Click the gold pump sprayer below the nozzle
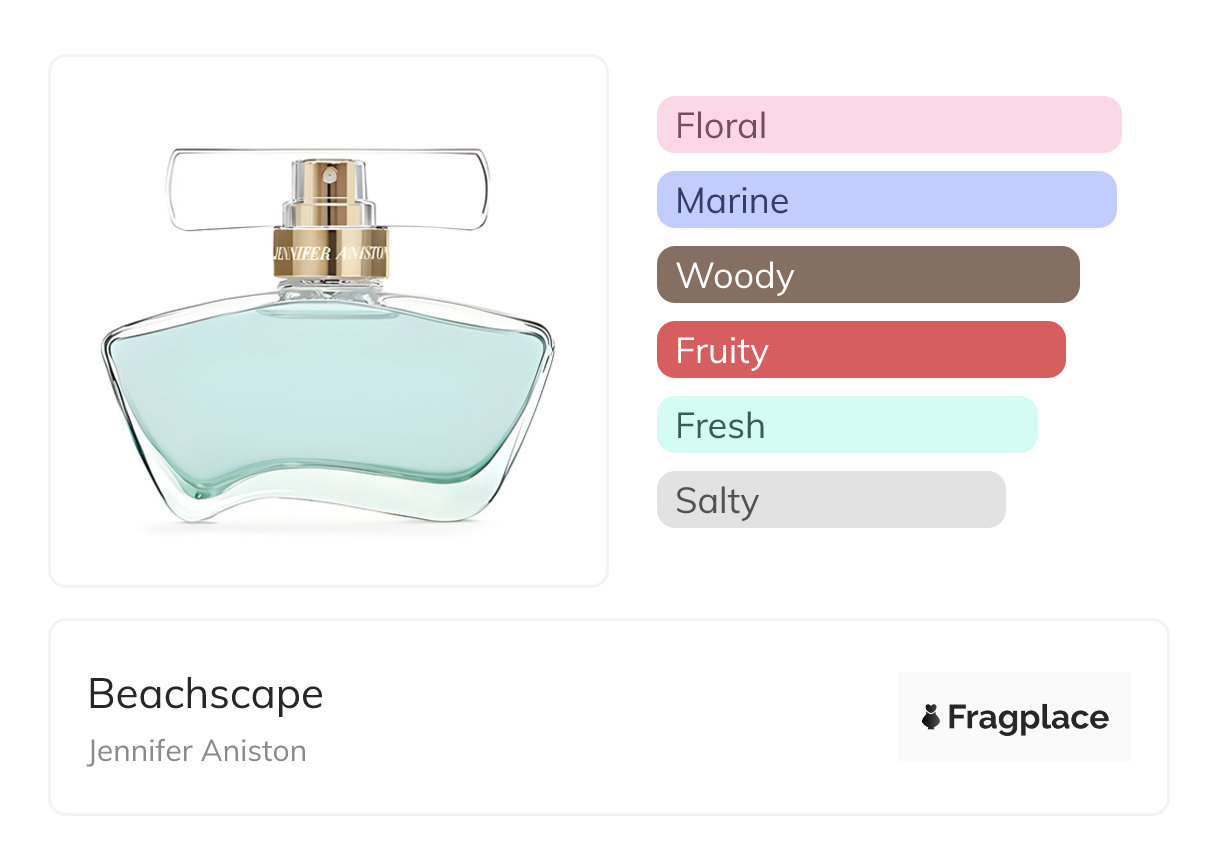 [x=329, y=210]
